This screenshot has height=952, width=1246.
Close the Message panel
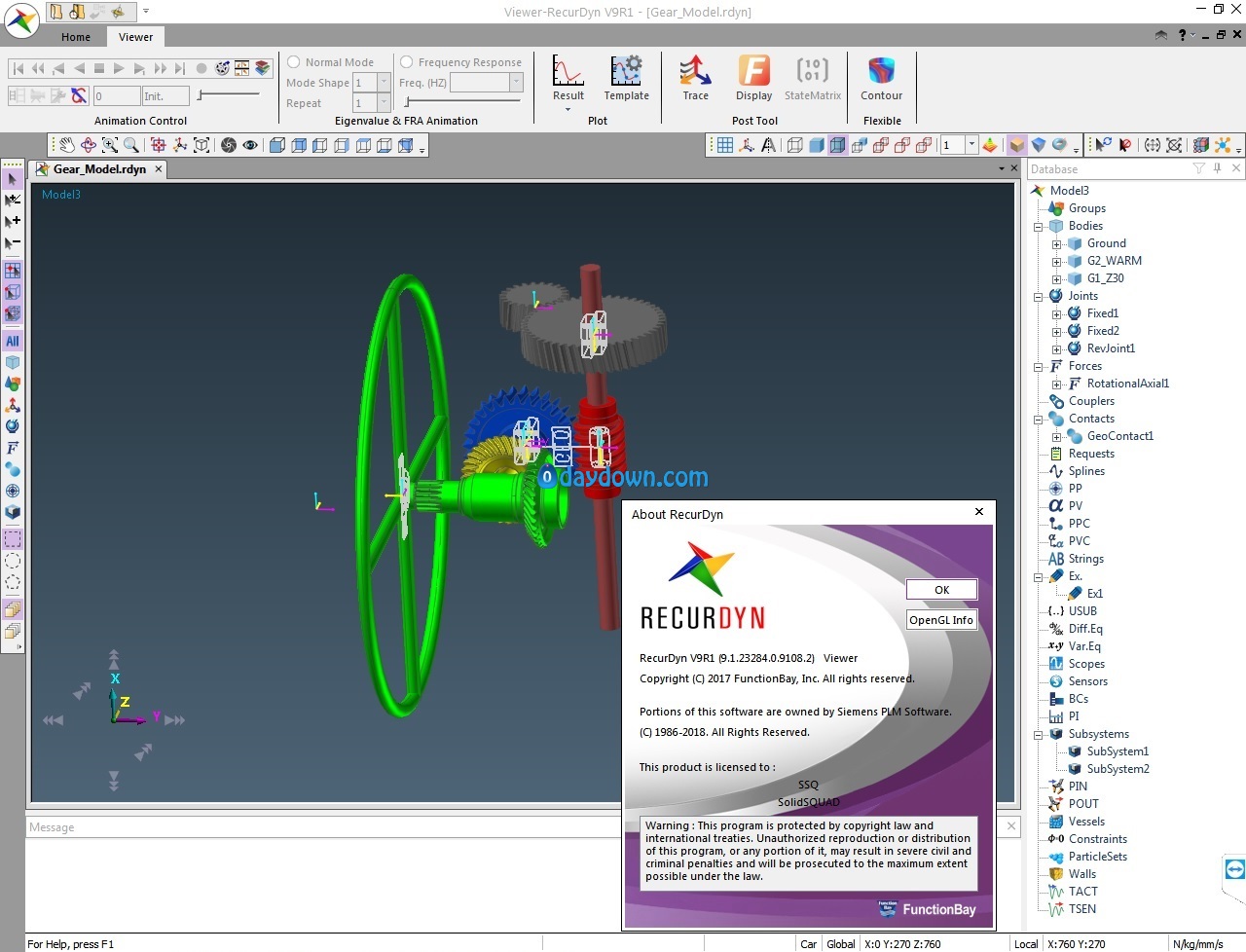coord(1011,826)
